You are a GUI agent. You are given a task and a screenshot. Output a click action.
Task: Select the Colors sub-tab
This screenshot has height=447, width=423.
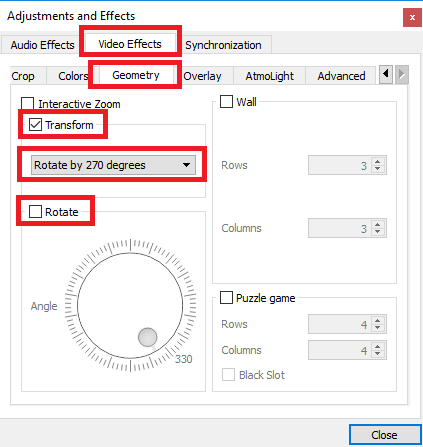pos(73,76)
